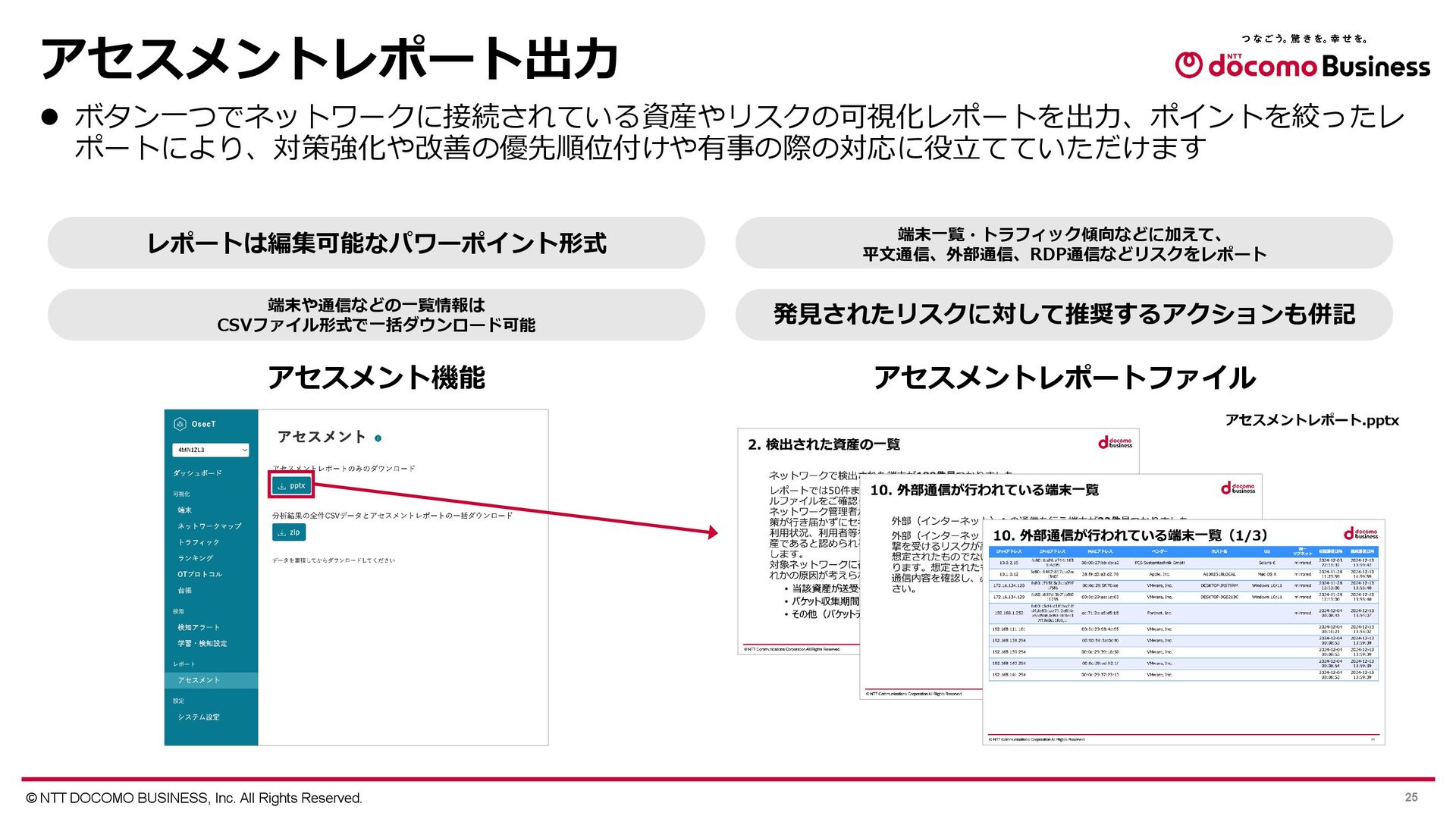
Task: Click the slide title アセスメントレポート出力
Action: click(329, 59)
